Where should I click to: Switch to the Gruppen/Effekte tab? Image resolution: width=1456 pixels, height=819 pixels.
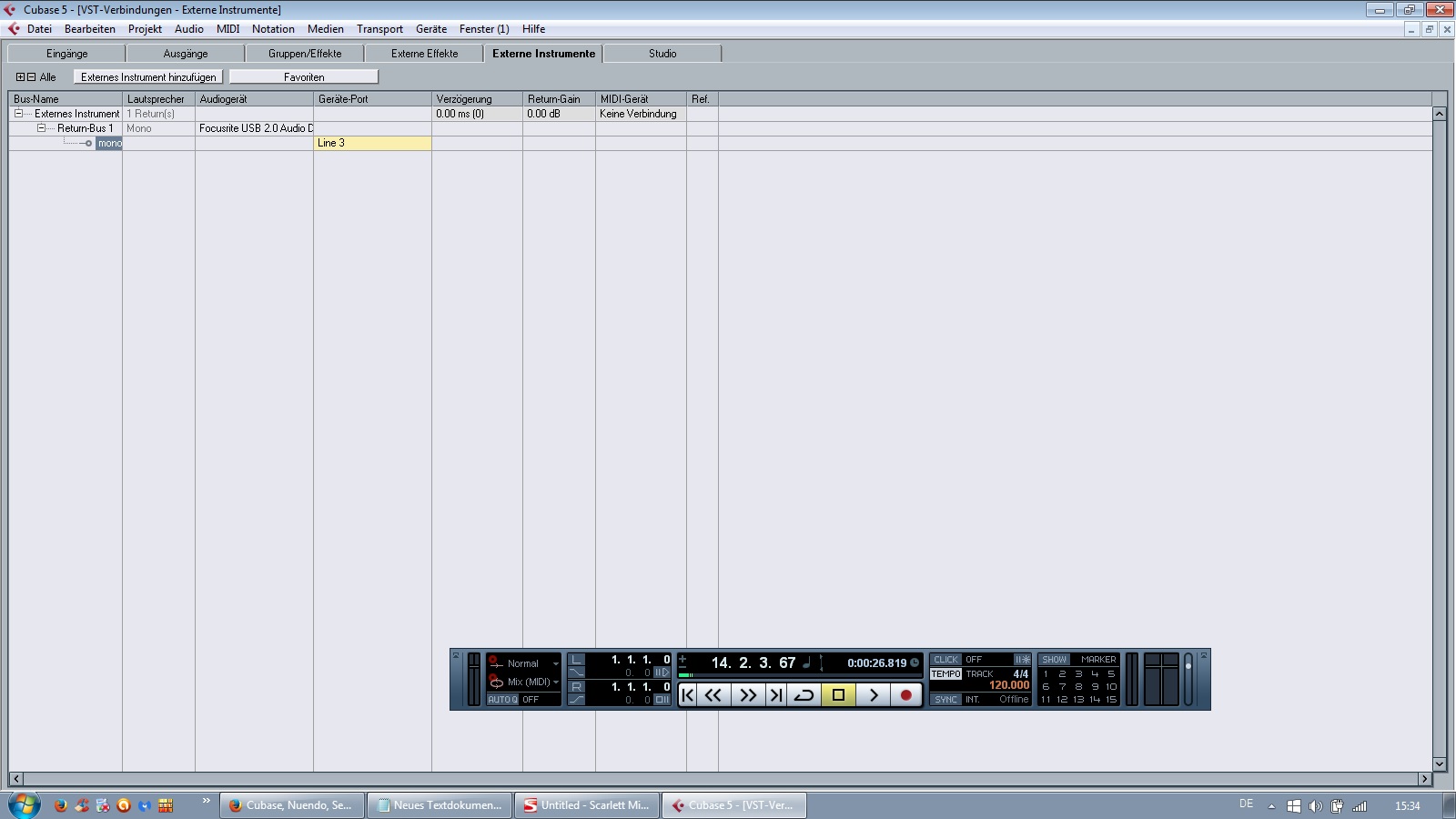(x=305, y=54)
